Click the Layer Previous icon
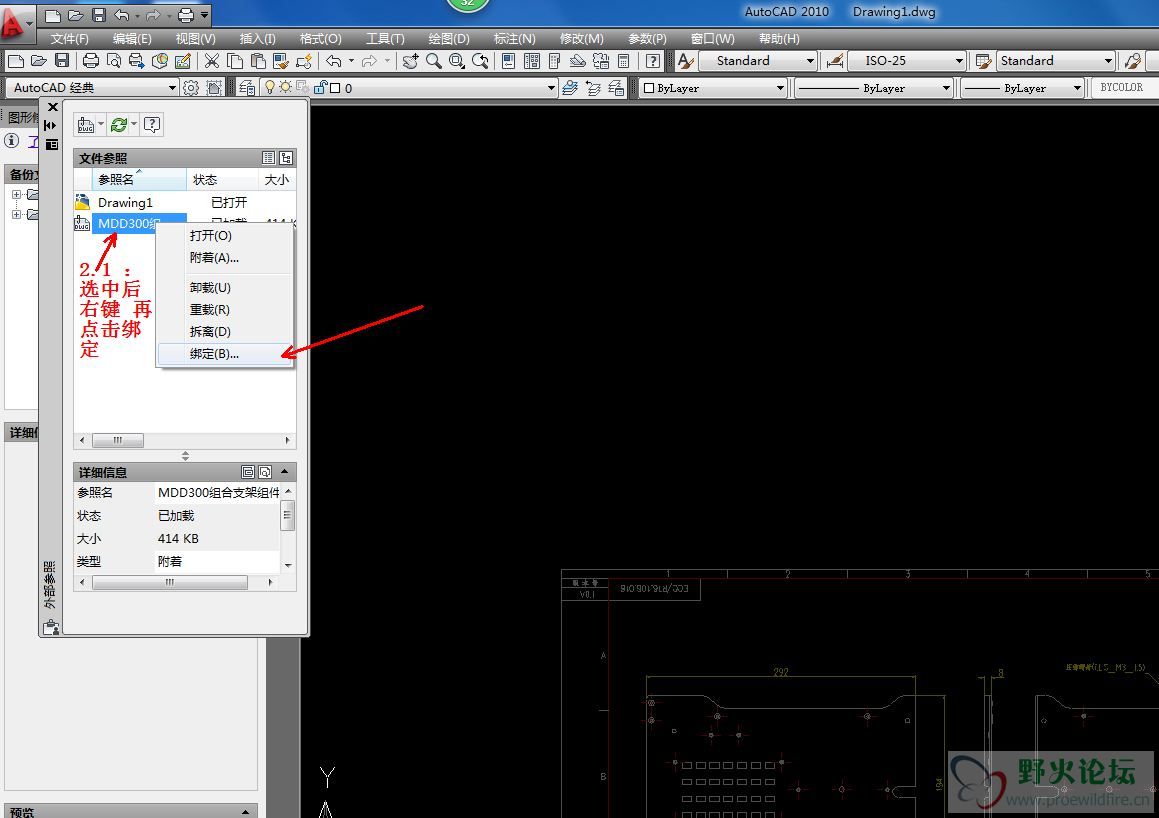This screenshot has width=1159, height=818. [x=593, y=88]
